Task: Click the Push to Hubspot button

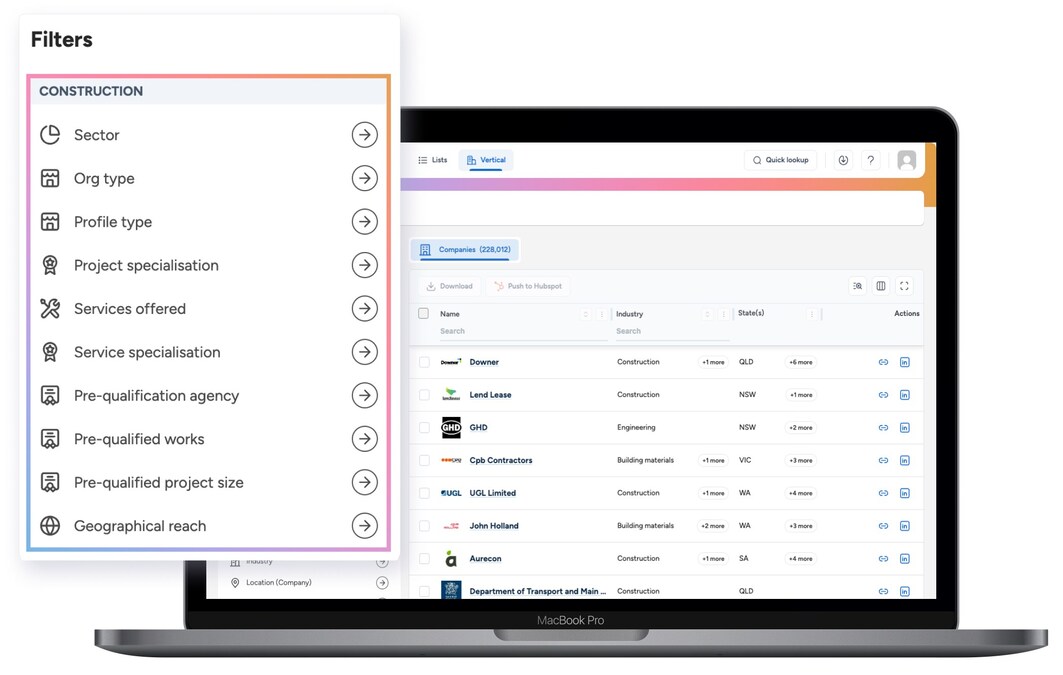Action: 528,286
